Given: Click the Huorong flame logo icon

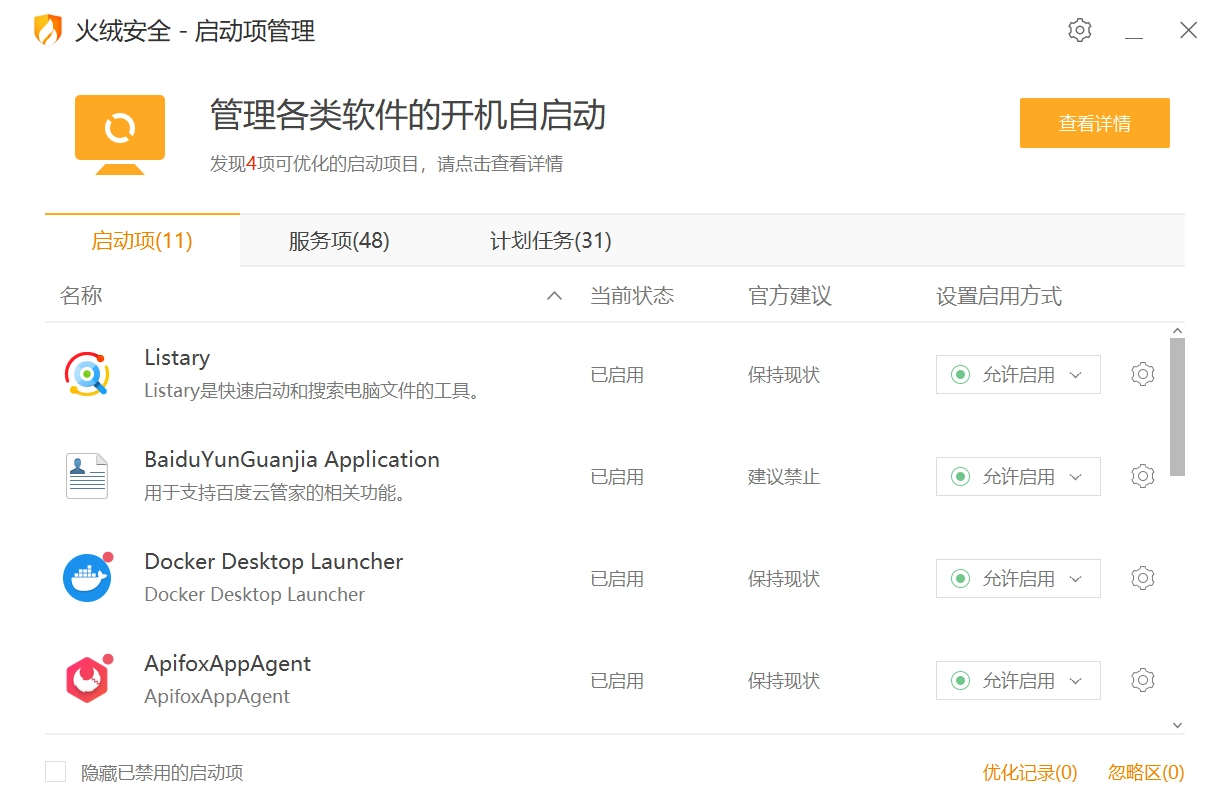Looking at the screenshot, I should 47,30.
